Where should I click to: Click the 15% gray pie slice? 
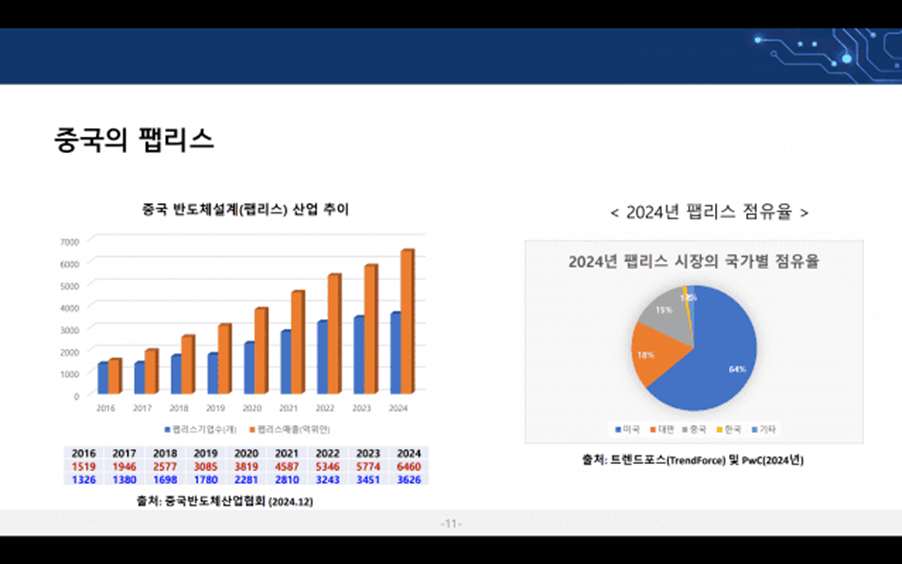coord(663,312)
